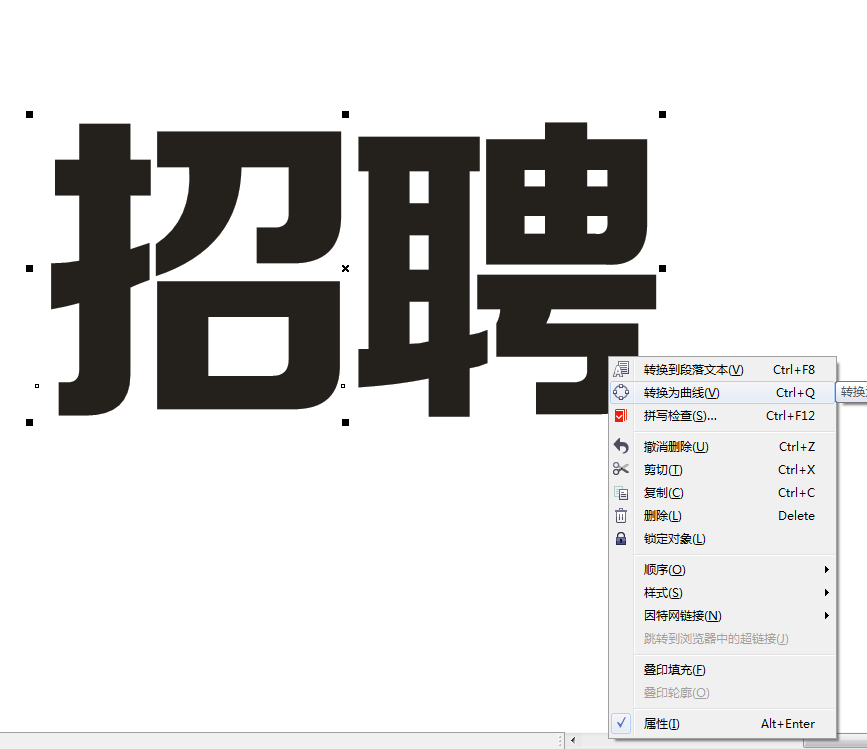Click the center rotation marker on 招聘
867x749 pixels.
click(x=345, y=268)
